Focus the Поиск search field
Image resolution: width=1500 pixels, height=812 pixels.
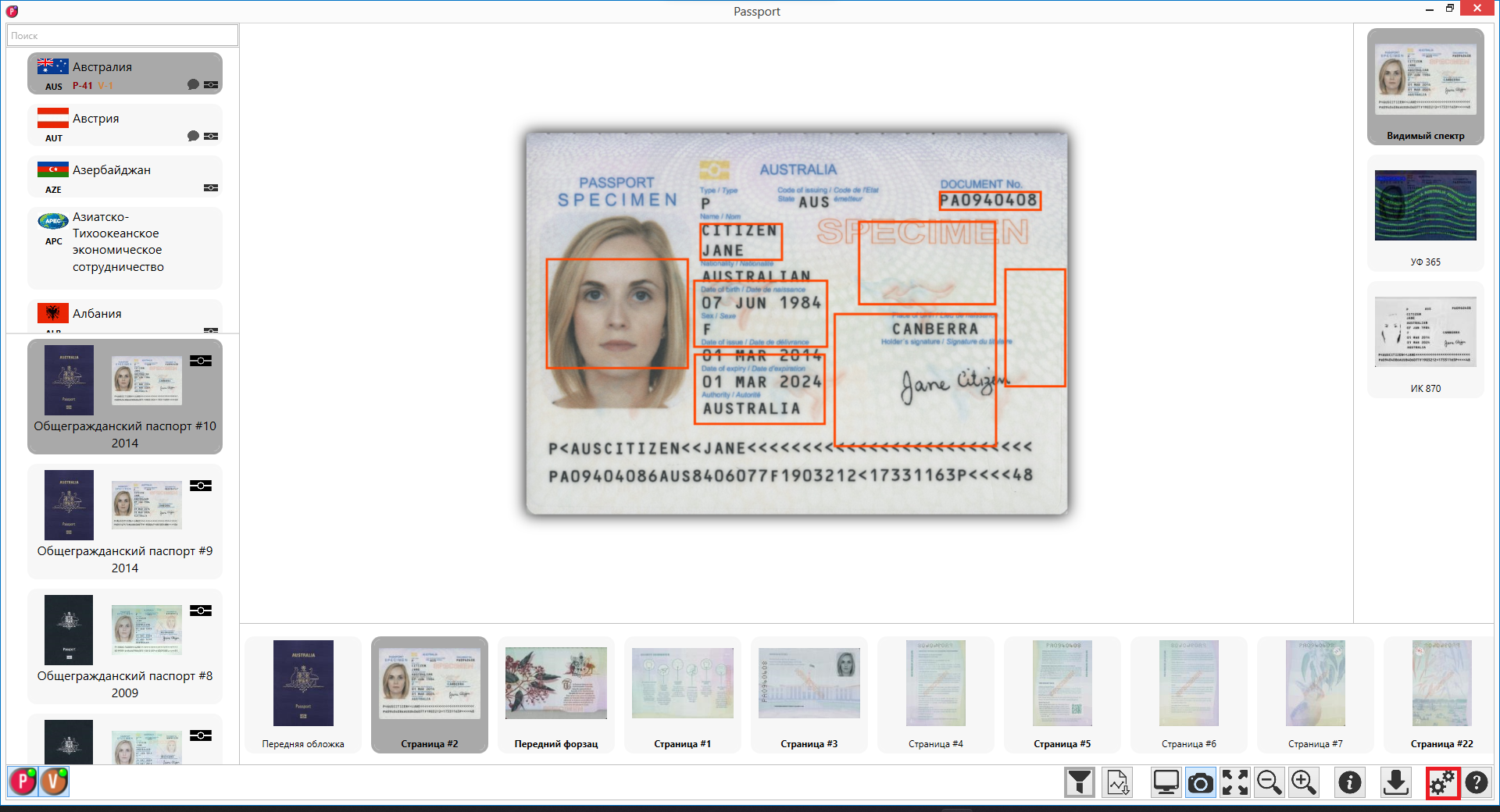coord(123,35)
